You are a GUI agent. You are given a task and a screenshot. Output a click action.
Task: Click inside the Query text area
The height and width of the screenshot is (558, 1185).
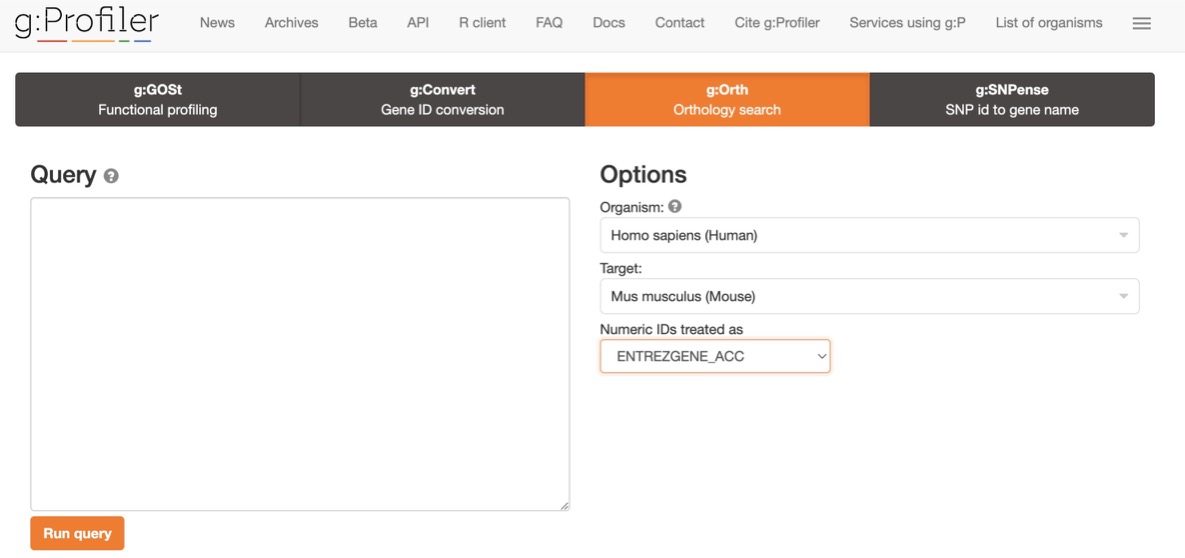coord(300,354)
